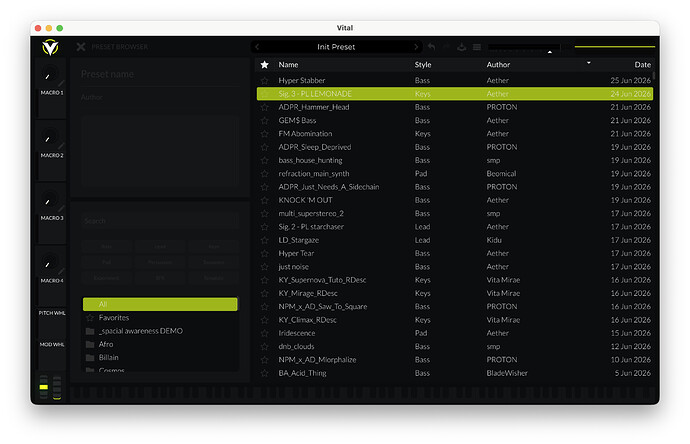Viewport: 690px width, 444px height.
Task: Click the preset list scrollbar
Action: point(654,76)
